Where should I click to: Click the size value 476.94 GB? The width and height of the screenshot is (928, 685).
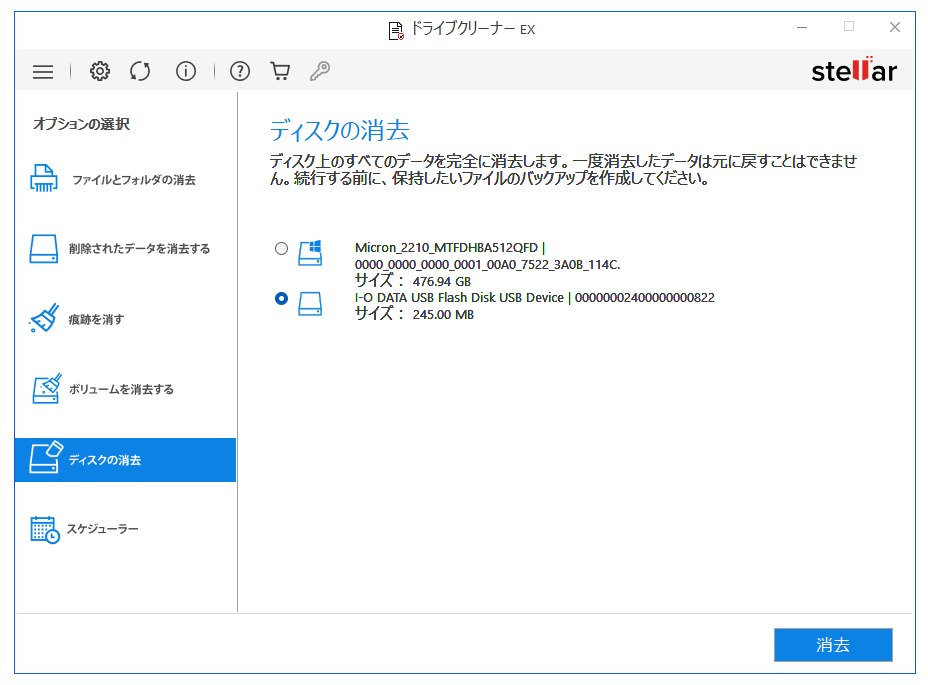pos(442,282)
